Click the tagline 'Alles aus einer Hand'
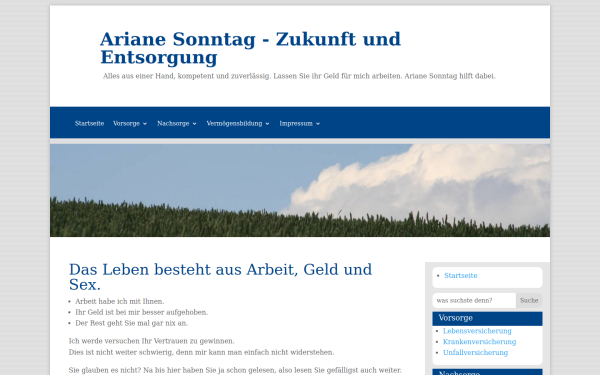This screenshot has height=375, width=600. coord(299,76)
